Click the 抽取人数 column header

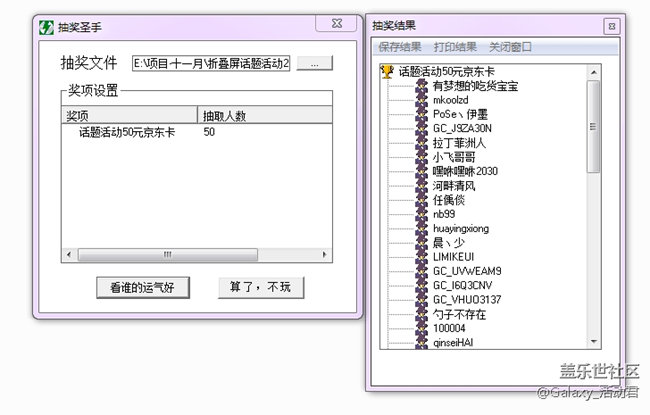tap(265, 115)
